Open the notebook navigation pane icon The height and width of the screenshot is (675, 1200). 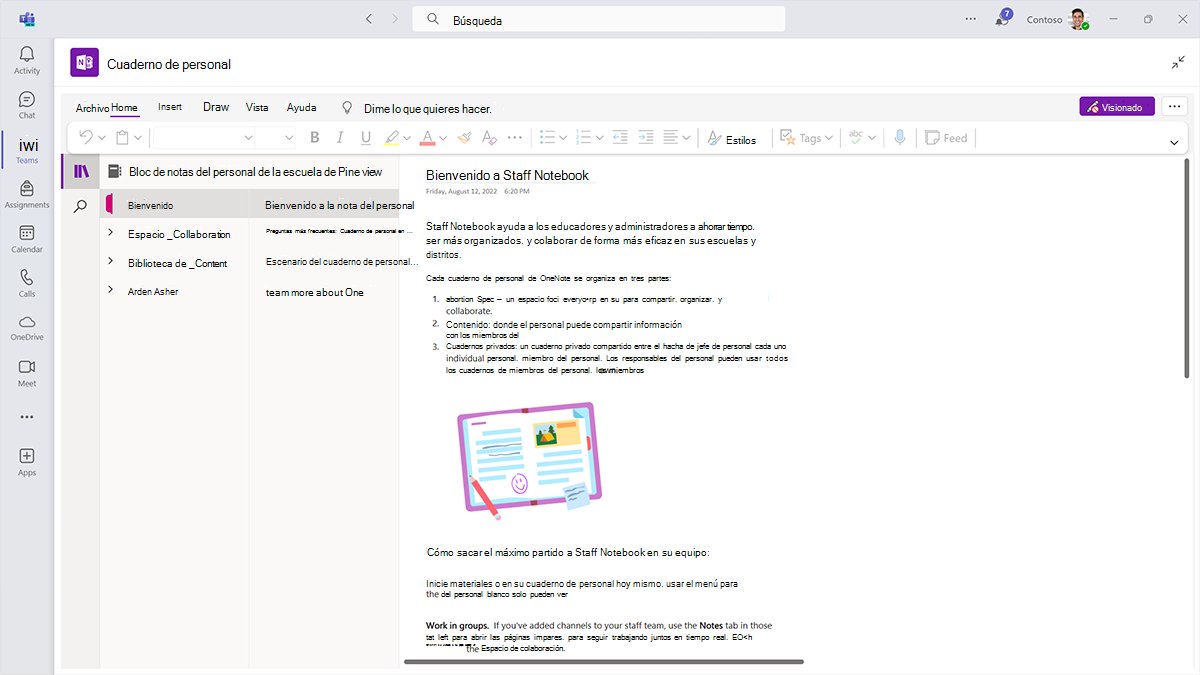(81, 171)
